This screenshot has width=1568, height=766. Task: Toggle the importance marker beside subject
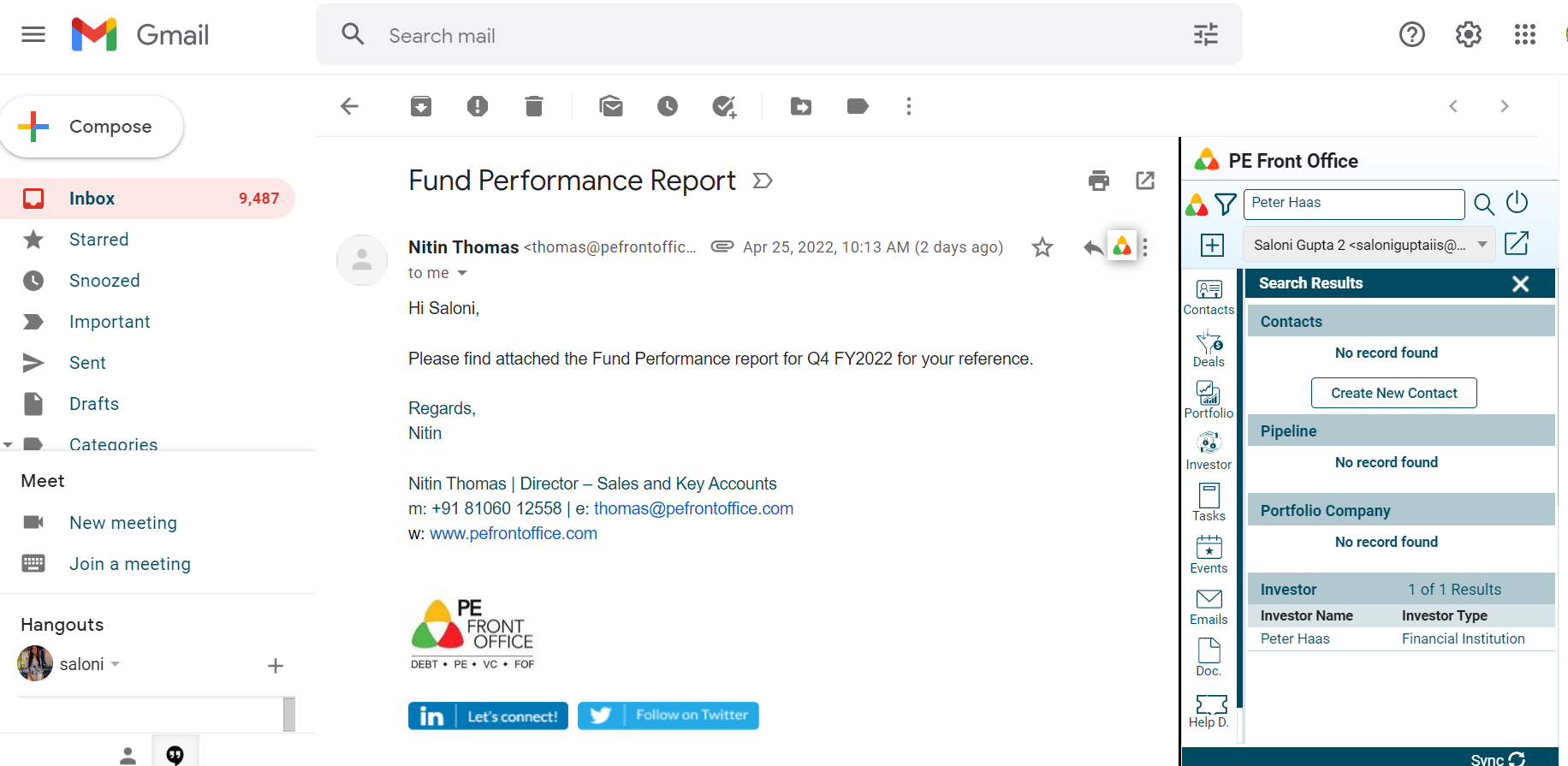coord(762,181)
